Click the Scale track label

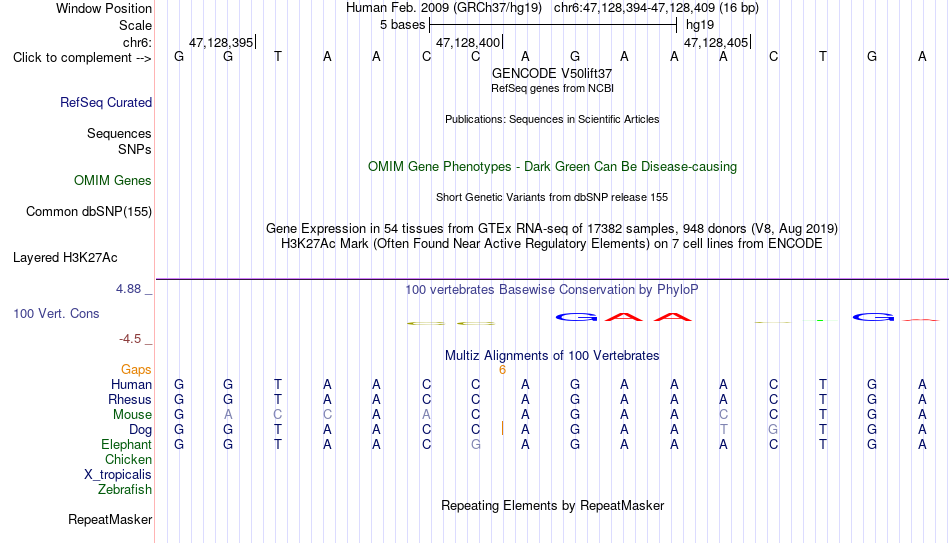(135, 25)
